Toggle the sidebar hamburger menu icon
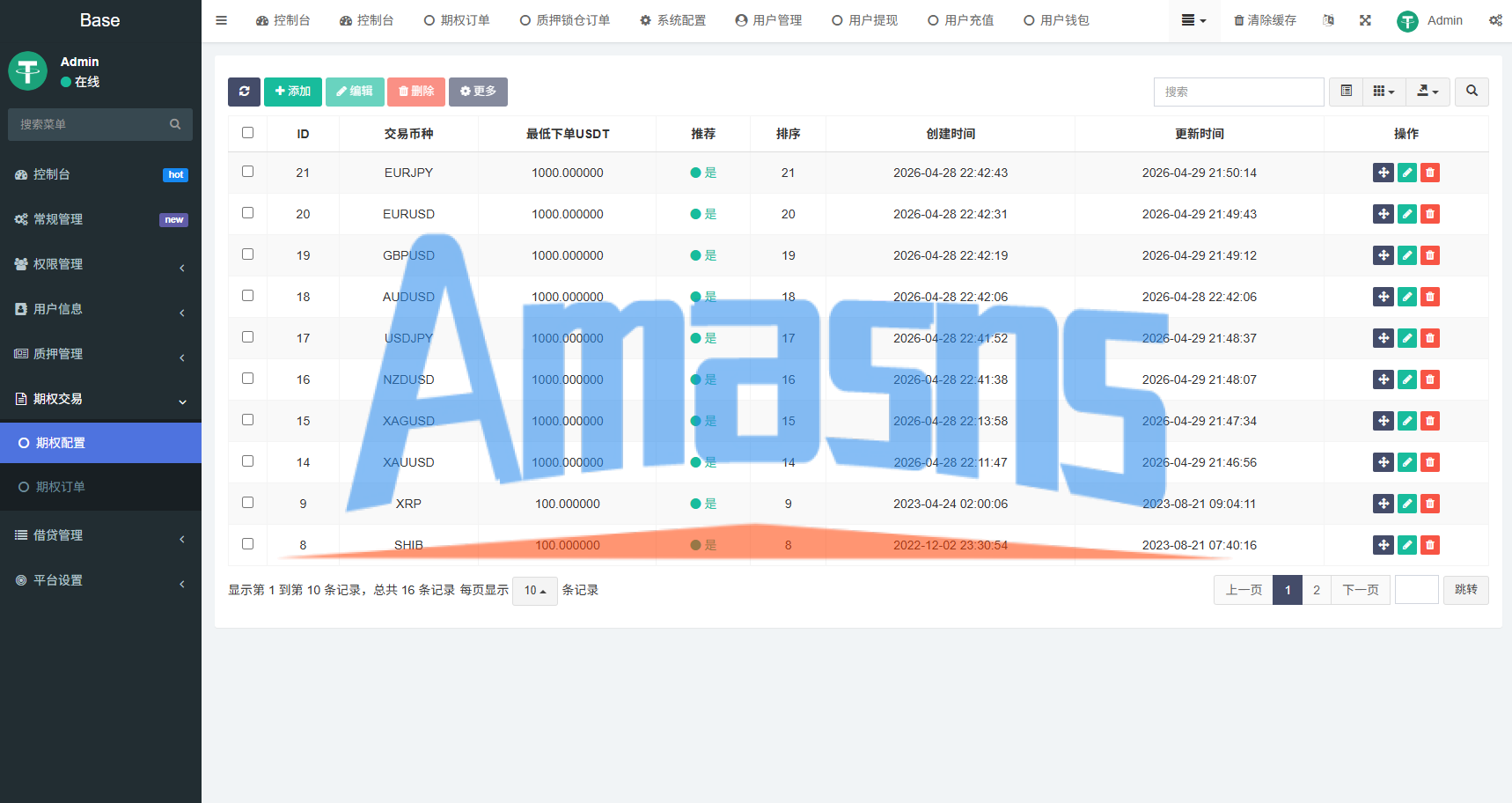The height and width of the screenshot is (803, 1512). [x=222, y=20]
